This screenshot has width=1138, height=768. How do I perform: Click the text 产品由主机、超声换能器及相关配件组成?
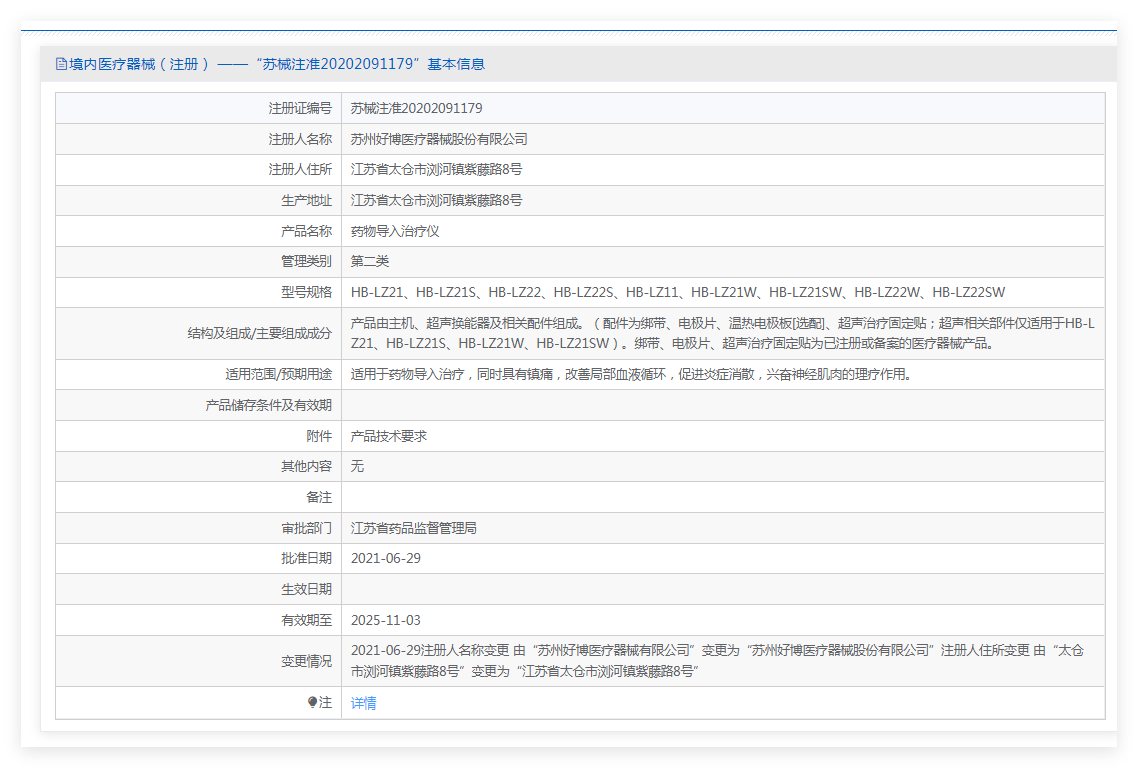coord(466,323)
